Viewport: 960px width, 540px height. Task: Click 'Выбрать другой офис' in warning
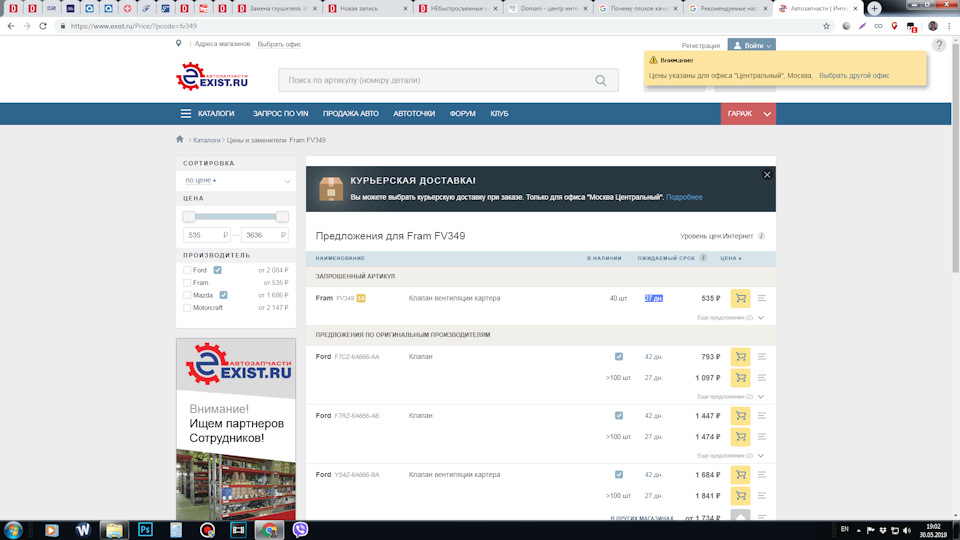854,76
